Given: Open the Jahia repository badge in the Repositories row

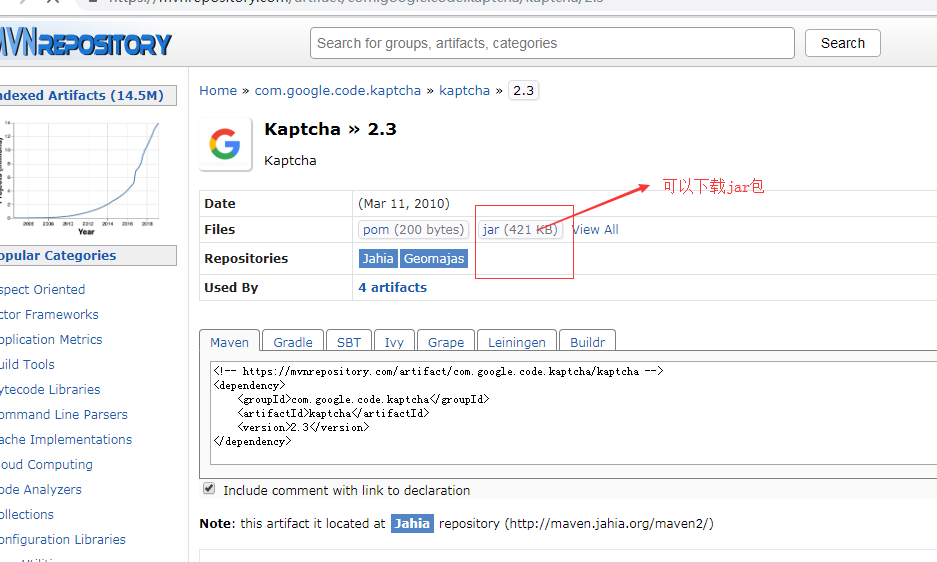Looking at the screenshot, I should coord(378,258).
